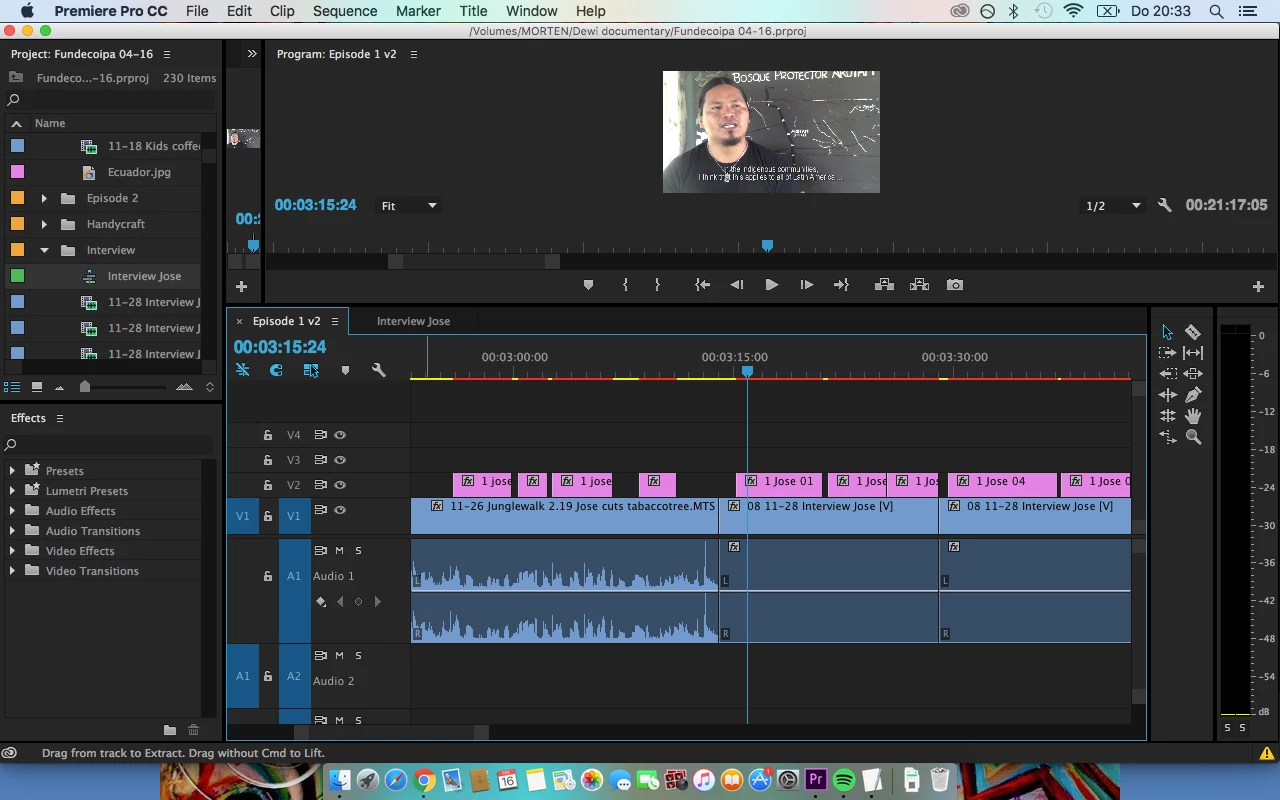This screenshot has height=800, width=1280.
Task: Select the Selection tool arrow
Action: click(x=1167, y=332)
